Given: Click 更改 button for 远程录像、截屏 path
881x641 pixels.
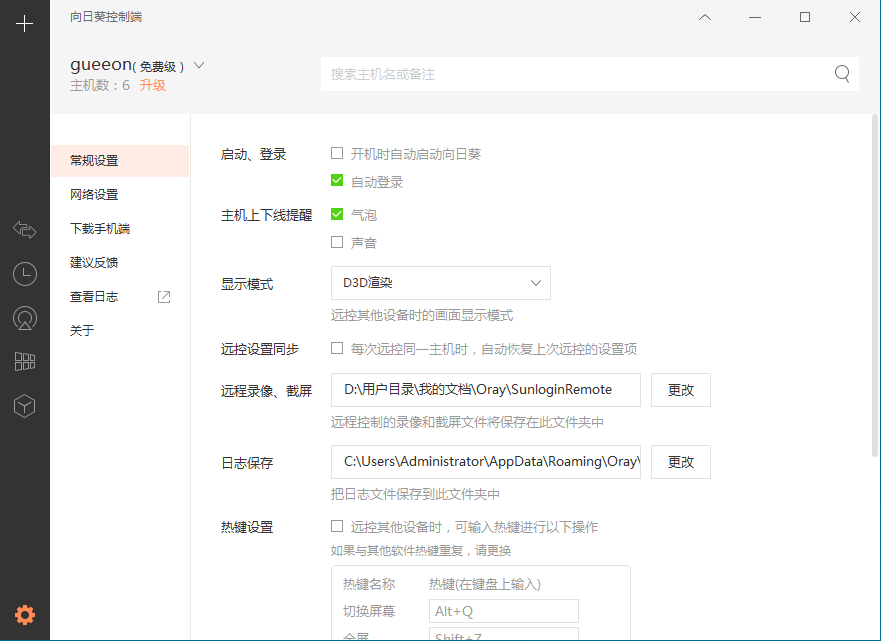Looking at the screenshot, I should [680, 390].
